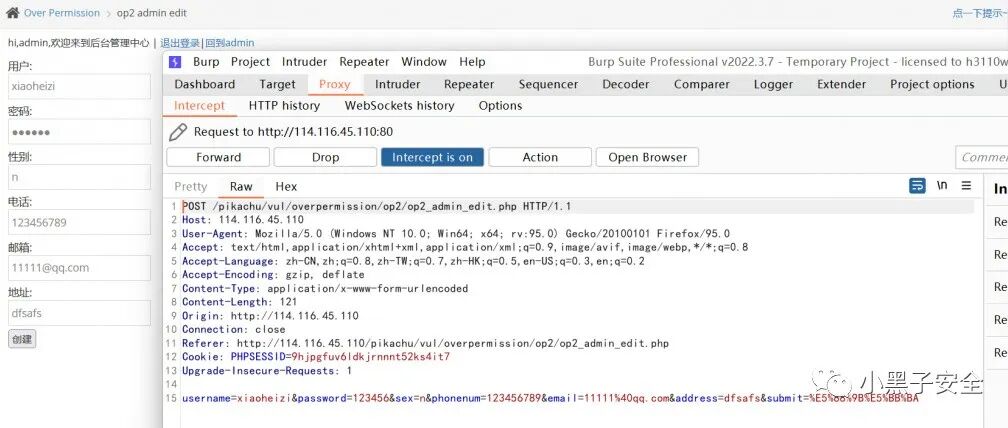Click the 创建 create button
Image resolution: width=1008 pixels, height=428 pixels.
click(x=22, y=339)
